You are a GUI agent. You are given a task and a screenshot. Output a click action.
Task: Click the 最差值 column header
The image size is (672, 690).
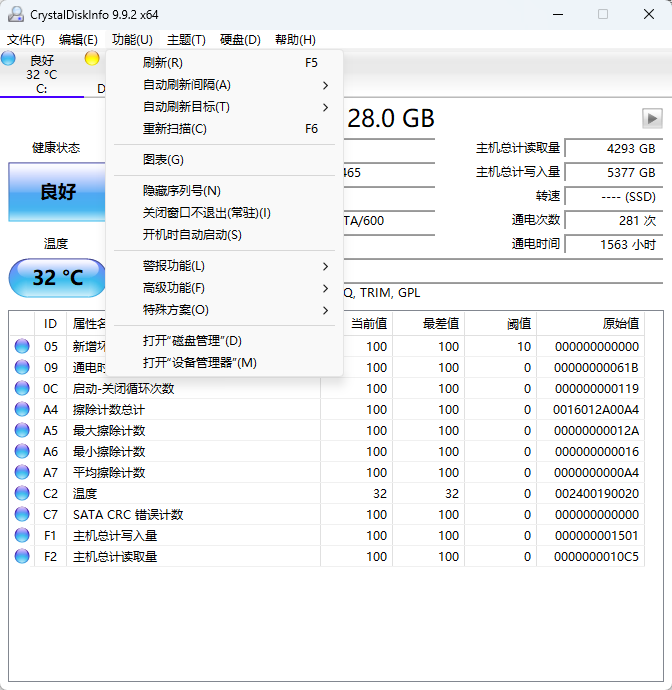point(429,324)
